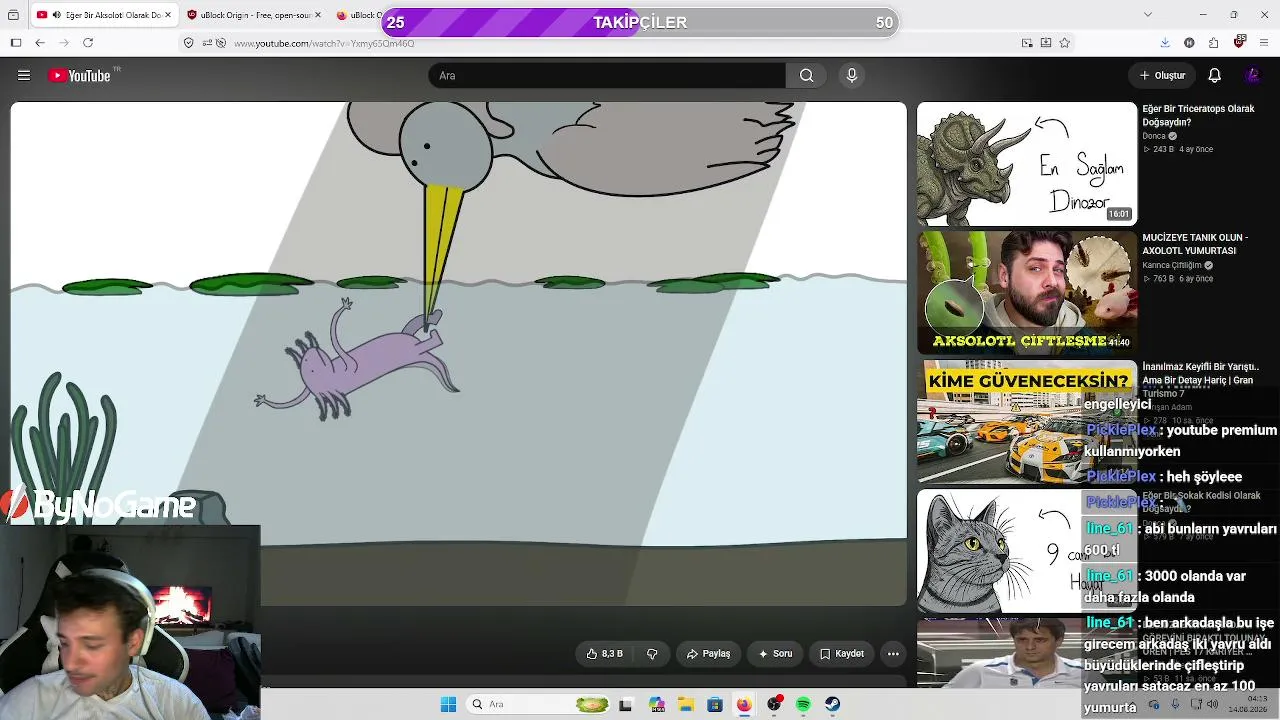Open the Donca channel link

pyautogui.click(x=1154, y=136)
